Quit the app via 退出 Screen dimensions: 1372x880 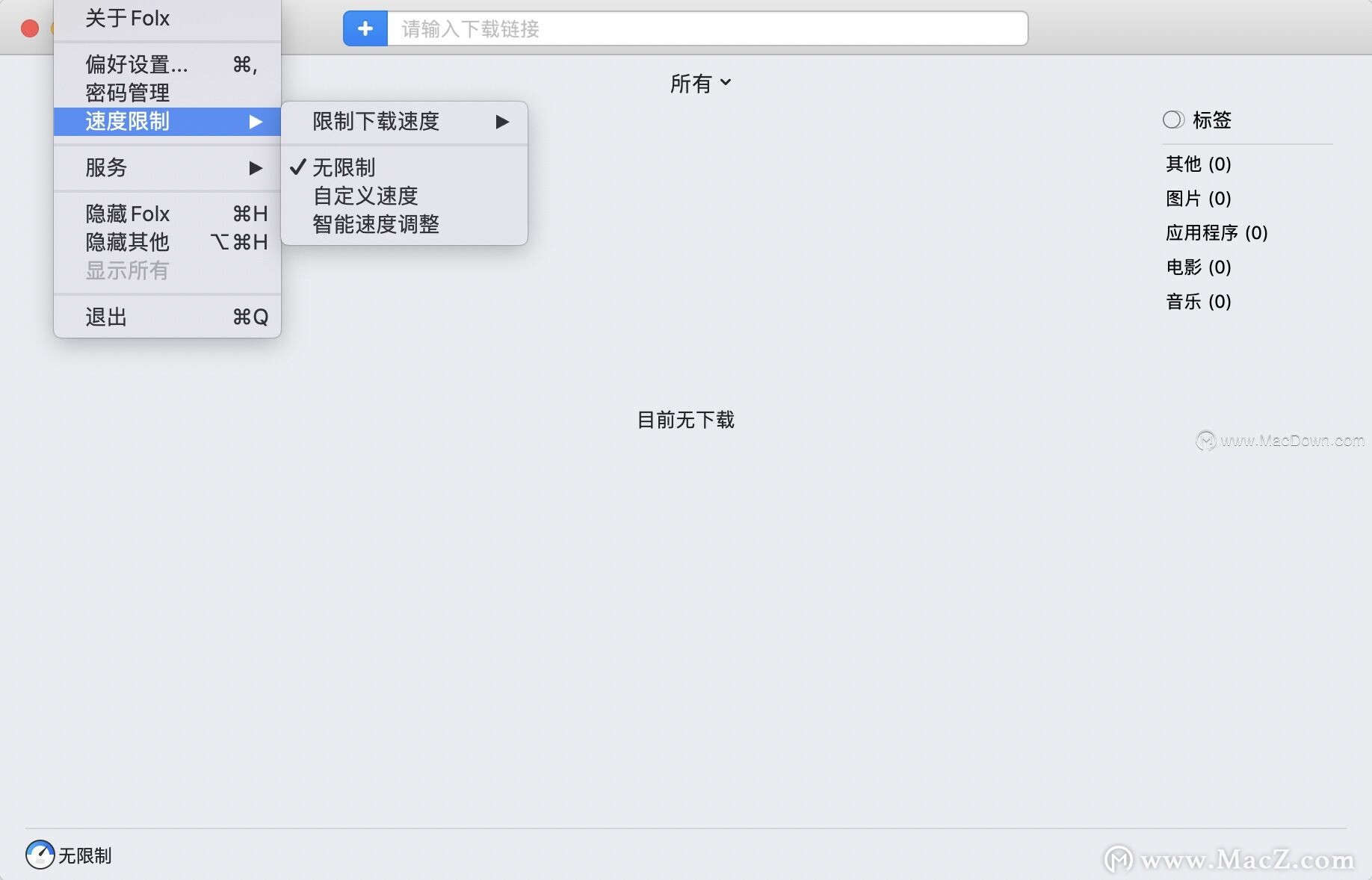105,317
